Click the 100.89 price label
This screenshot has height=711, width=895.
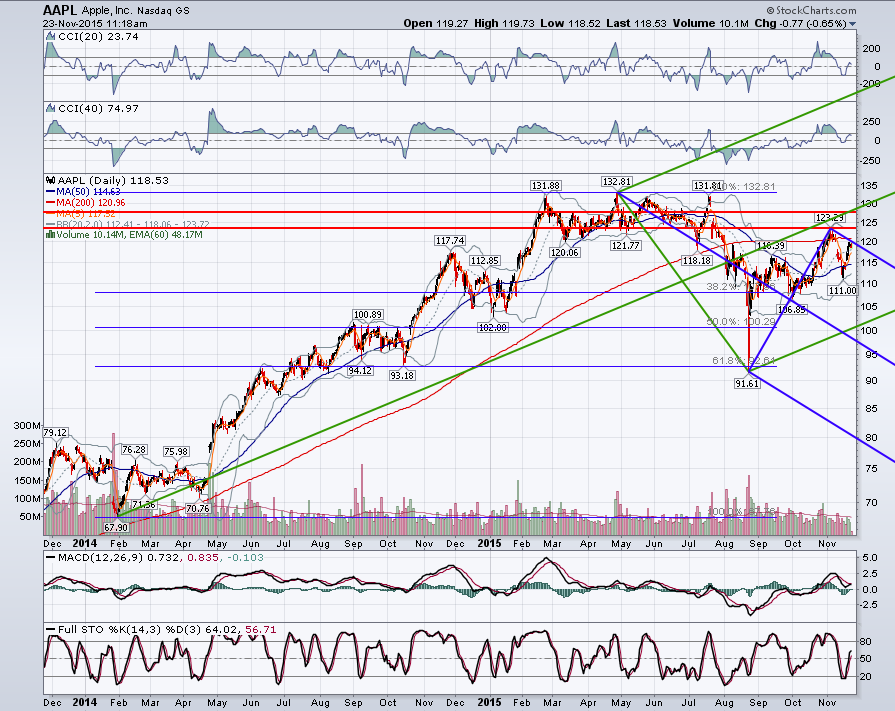coord(368,314)
